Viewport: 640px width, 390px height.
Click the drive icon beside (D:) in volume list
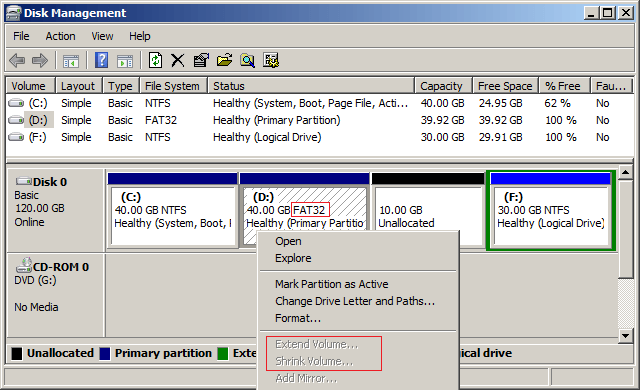click(16, 120)
